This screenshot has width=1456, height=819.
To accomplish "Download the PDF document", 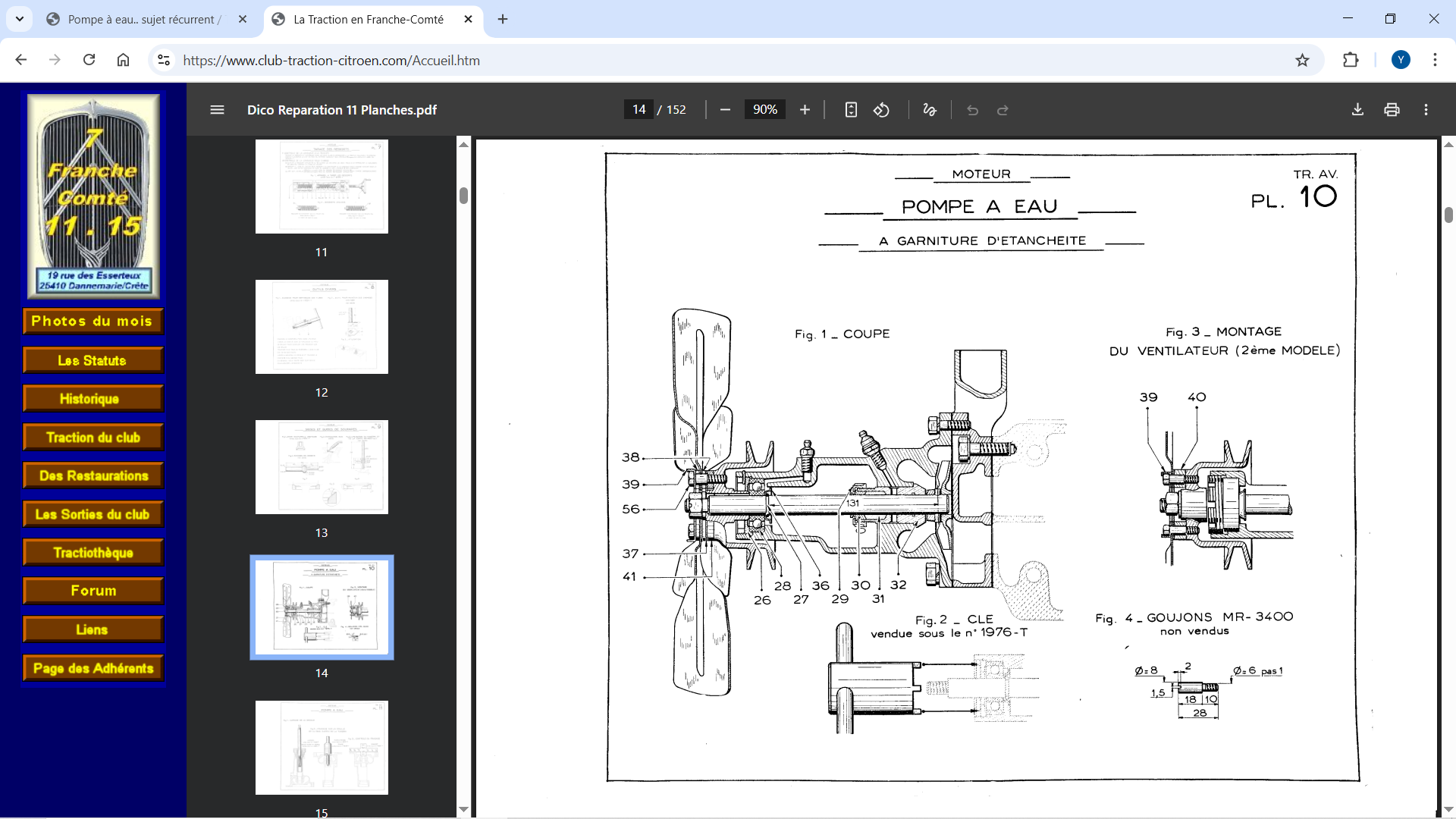I will pyautogui.click(x=1357, y=110).
